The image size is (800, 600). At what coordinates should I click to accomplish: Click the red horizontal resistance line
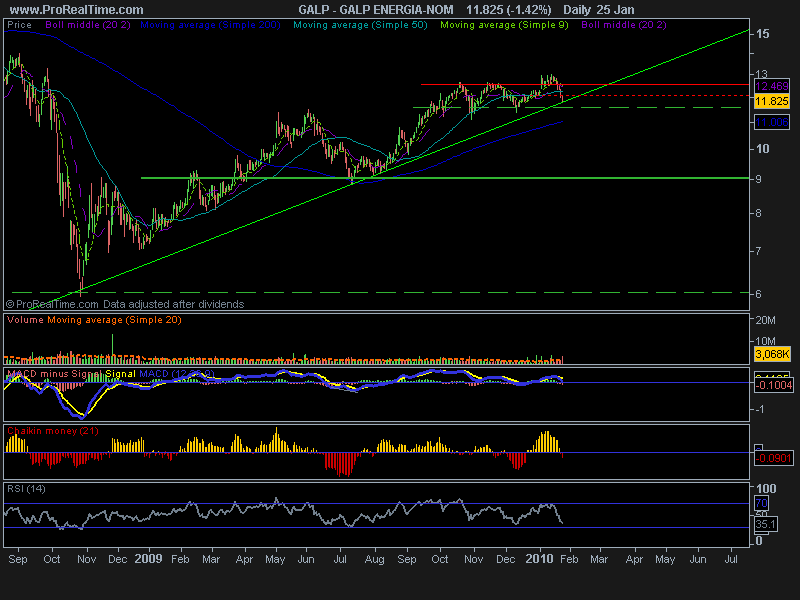coord(585,84)
